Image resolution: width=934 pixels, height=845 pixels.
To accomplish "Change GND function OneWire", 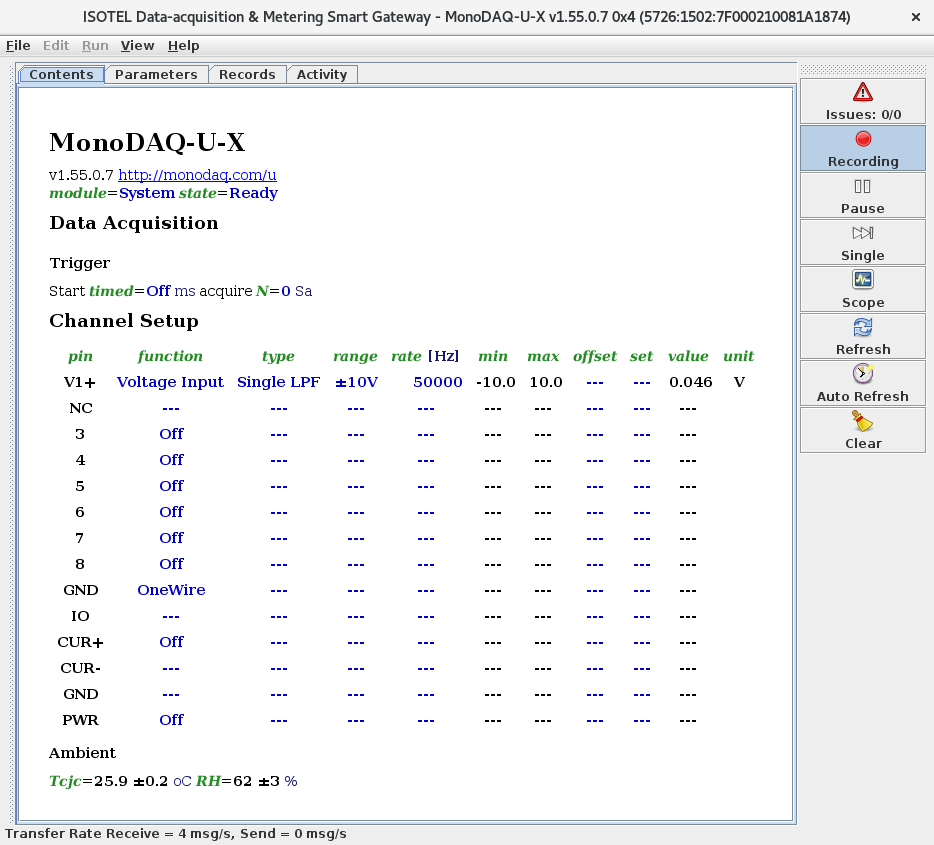I will pos(172,590).
